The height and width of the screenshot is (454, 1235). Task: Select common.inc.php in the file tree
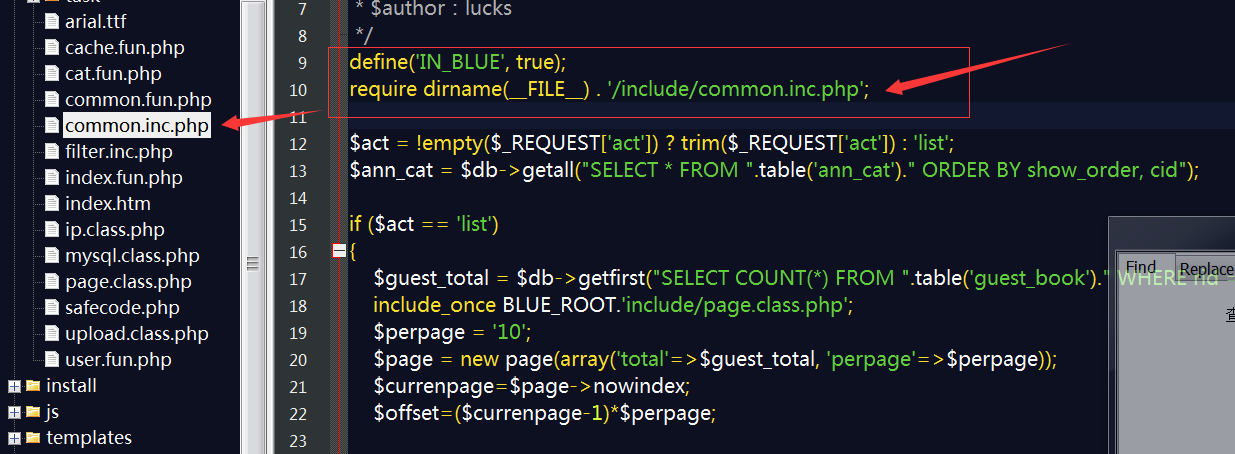(x=137, y=125)
